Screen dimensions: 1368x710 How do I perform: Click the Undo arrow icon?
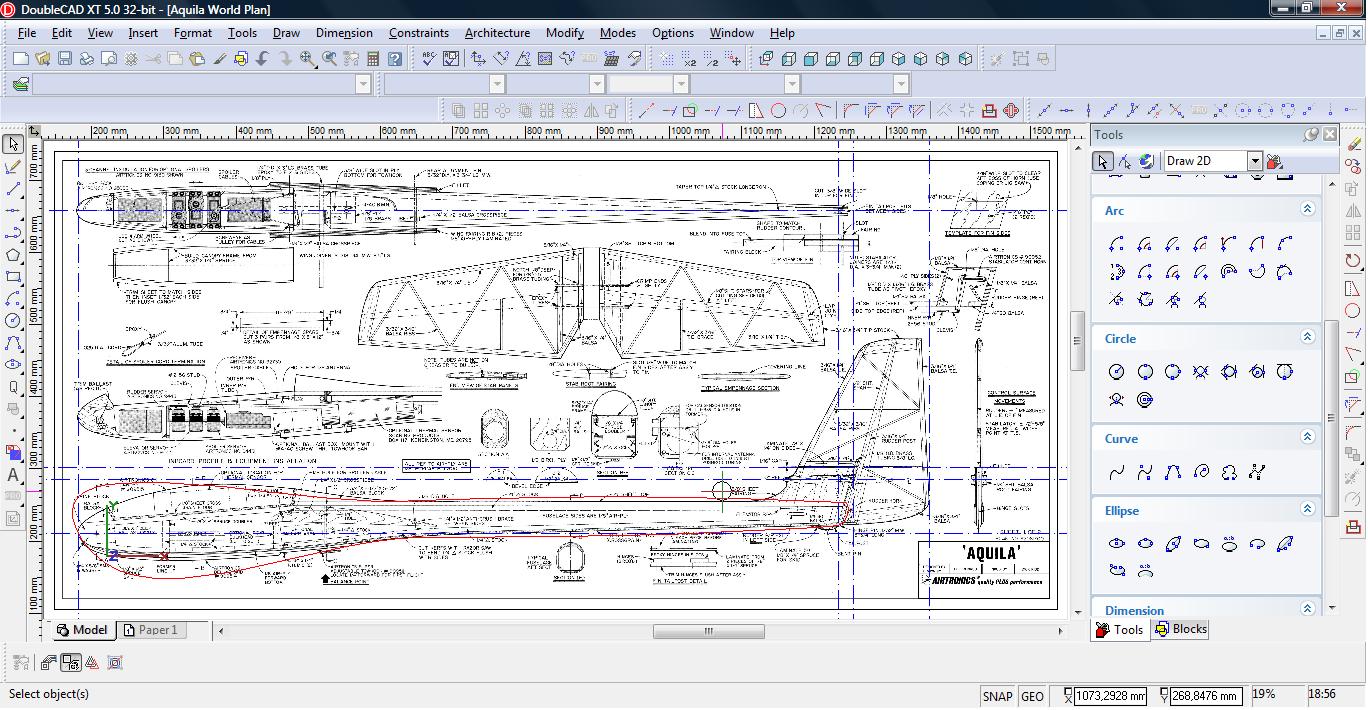263,59
